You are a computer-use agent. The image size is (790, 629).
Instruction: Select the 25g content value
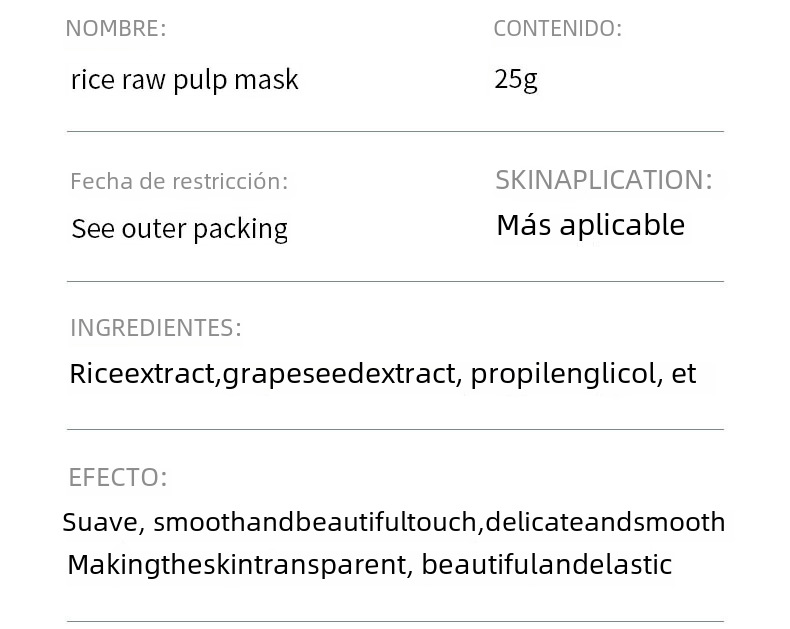point(516,79)
